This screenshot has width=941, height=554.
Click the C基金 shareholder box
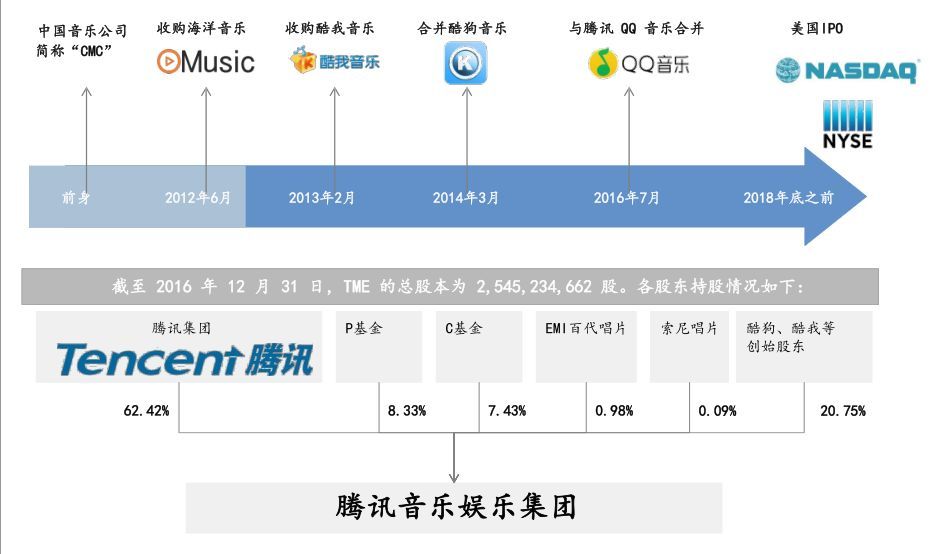[x=479, y=346]
